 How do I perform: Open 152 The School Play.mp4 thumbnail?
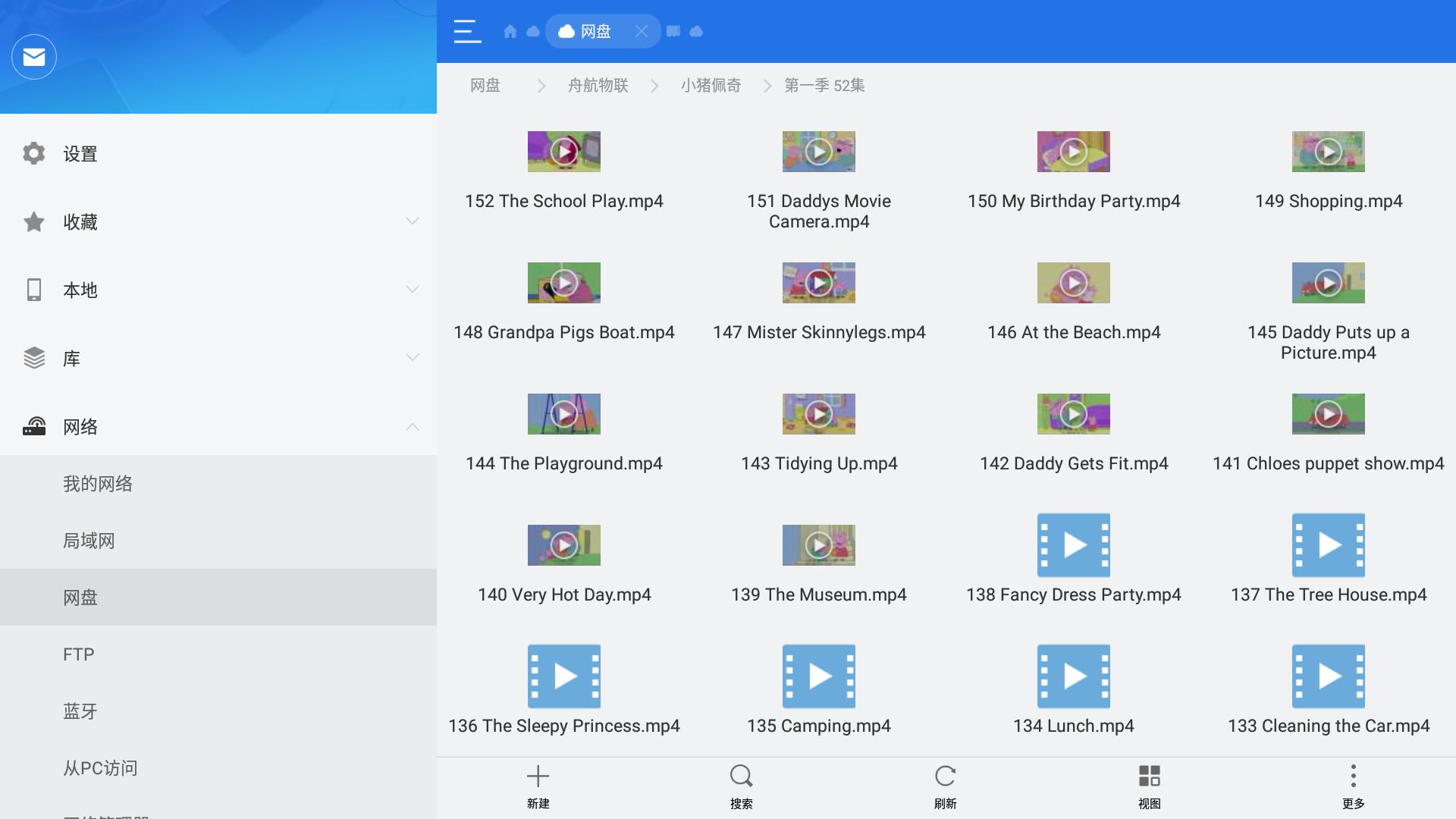point(563,152)
